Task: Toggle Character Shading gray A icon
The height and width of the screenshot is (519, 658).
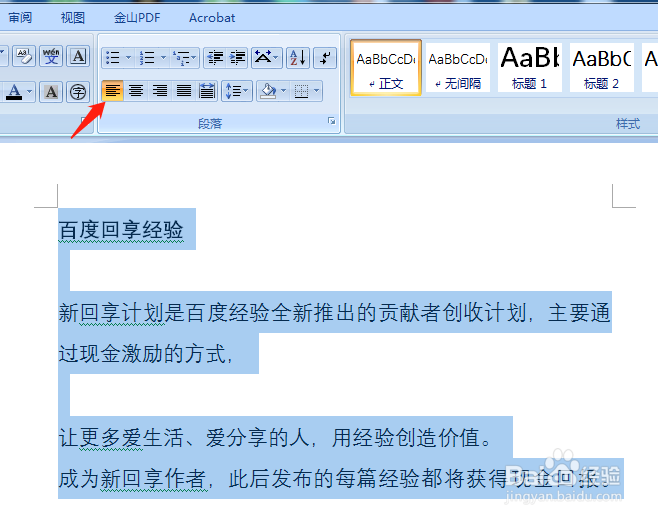Action: click(51, 92)
